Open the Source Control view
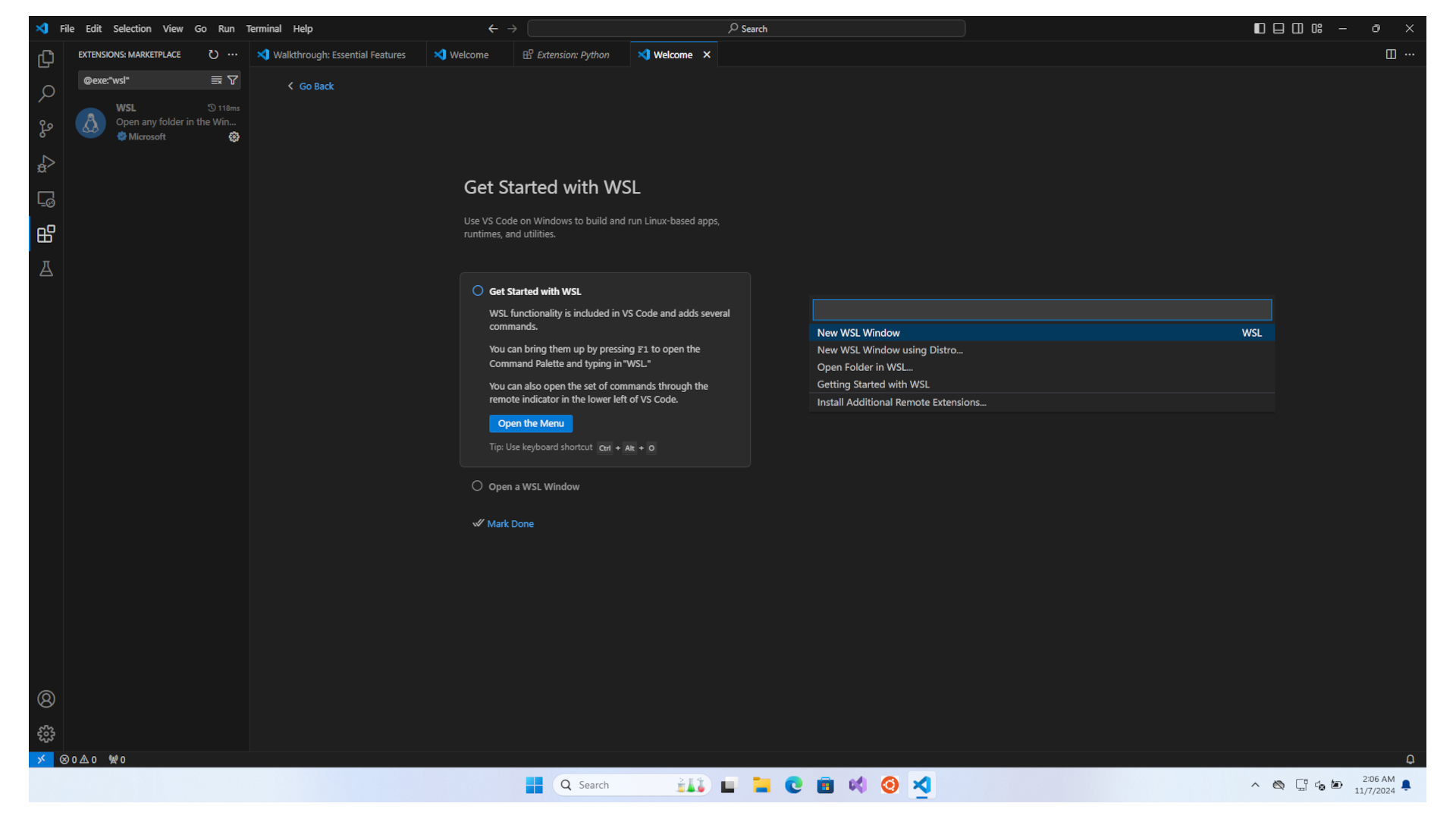Screen dimensions: 1456x819 pos(46,129)
